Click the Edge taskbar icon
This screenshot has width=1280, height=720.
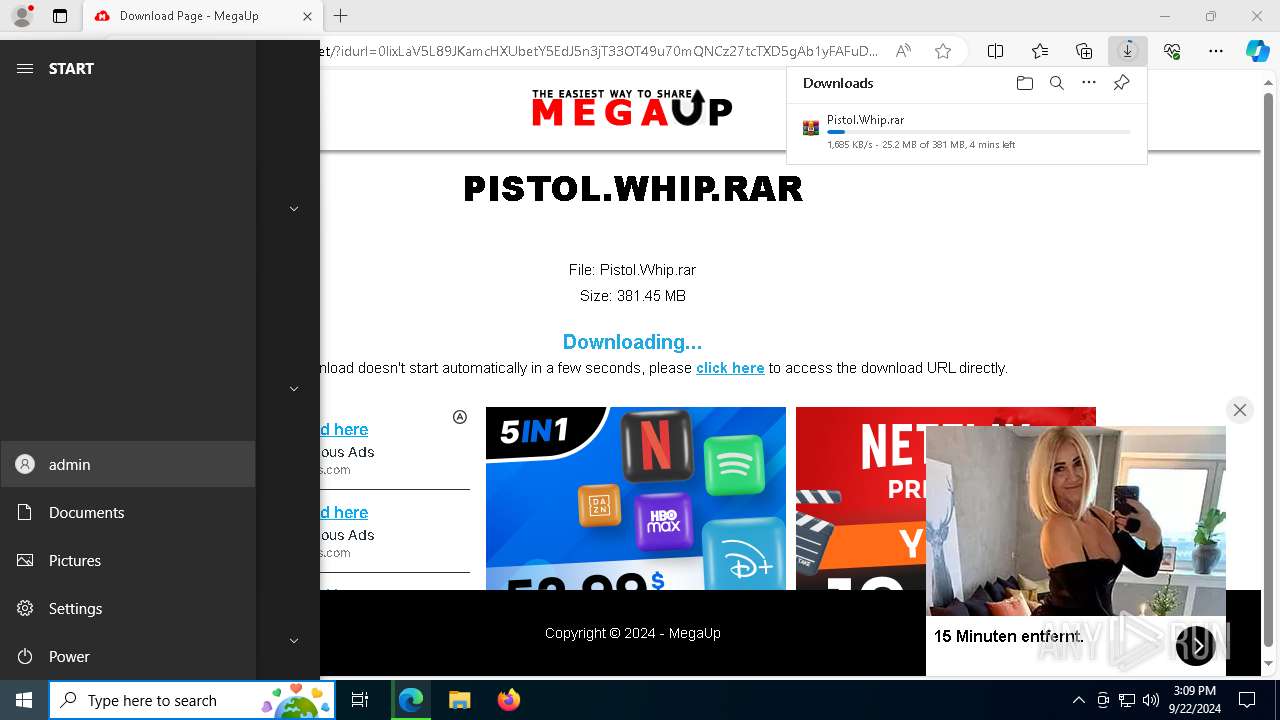(x=411, y=700)
